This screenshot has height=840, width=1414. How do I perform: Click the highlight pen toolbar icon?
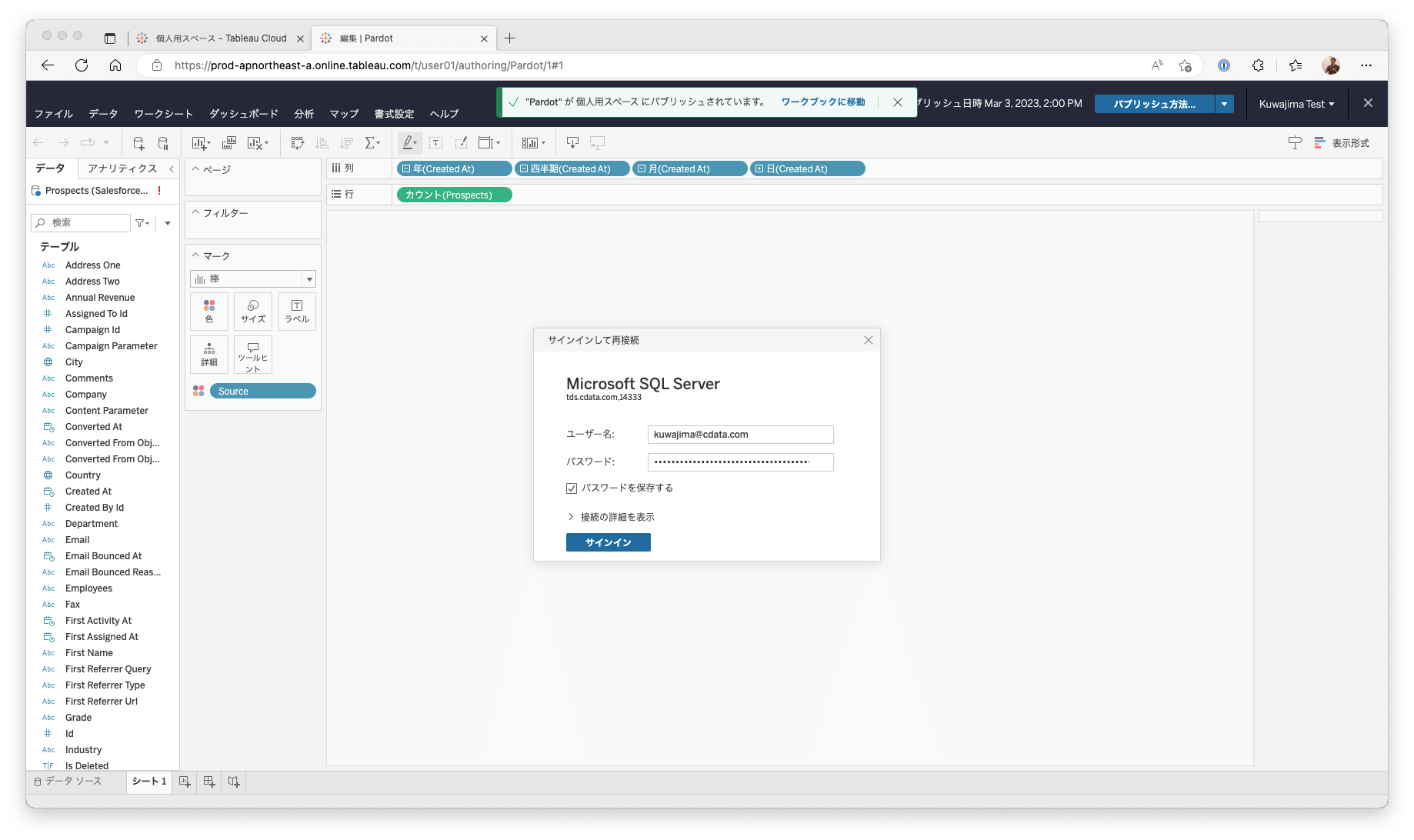tap(410, 143)
